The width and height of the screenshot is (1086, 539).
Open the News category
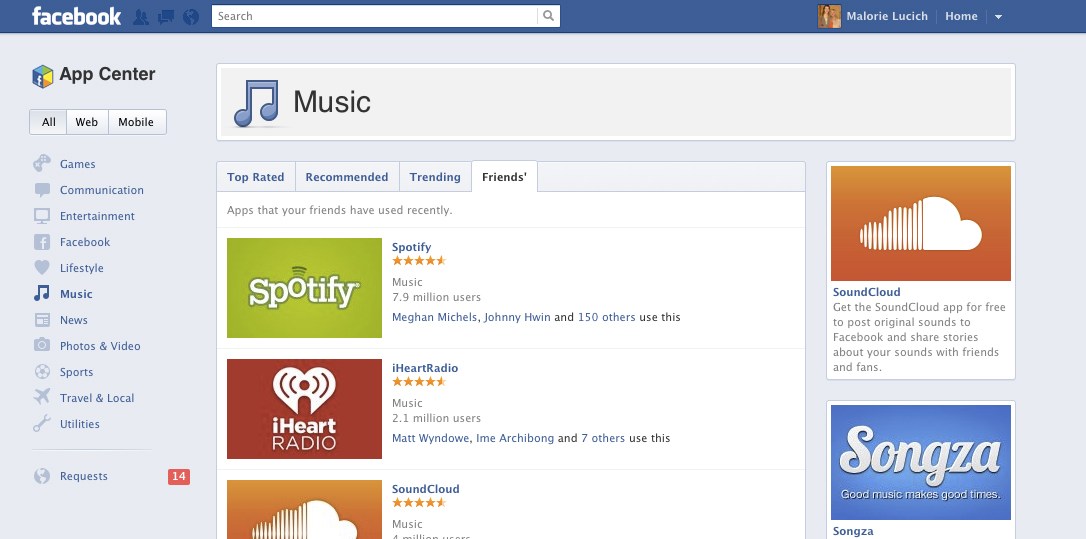73,320
